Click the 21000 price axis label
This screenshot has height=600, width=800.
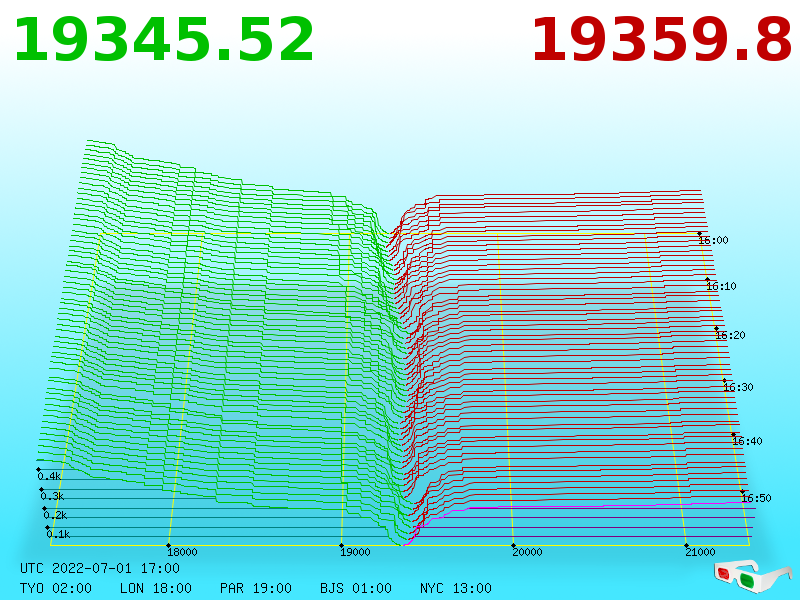[x=700, y=552]
